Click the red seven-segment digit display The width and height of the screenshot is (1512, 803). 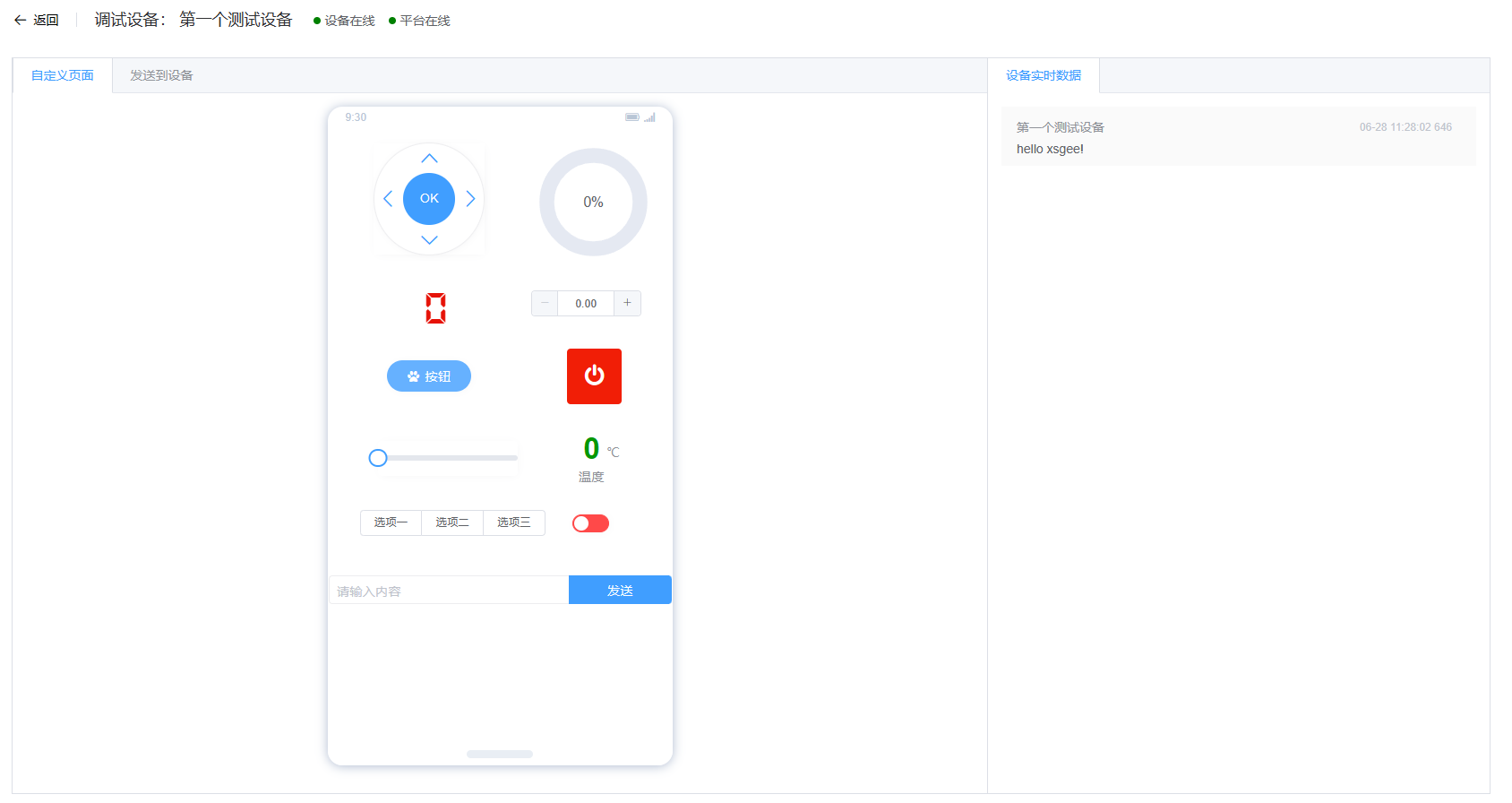click(435, 308)
